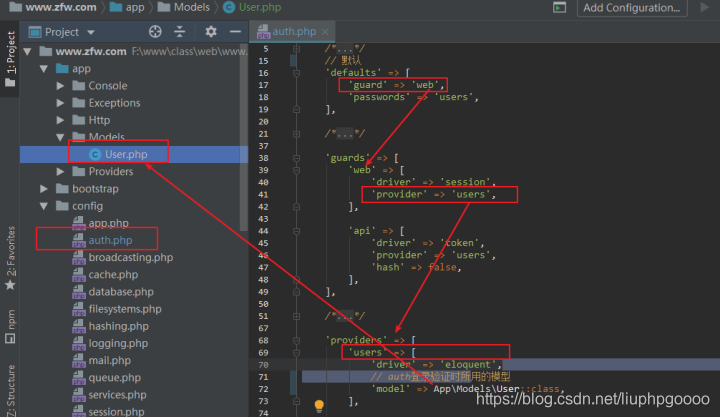
Task: Expand the Http folder arrow
Action: 60,120
